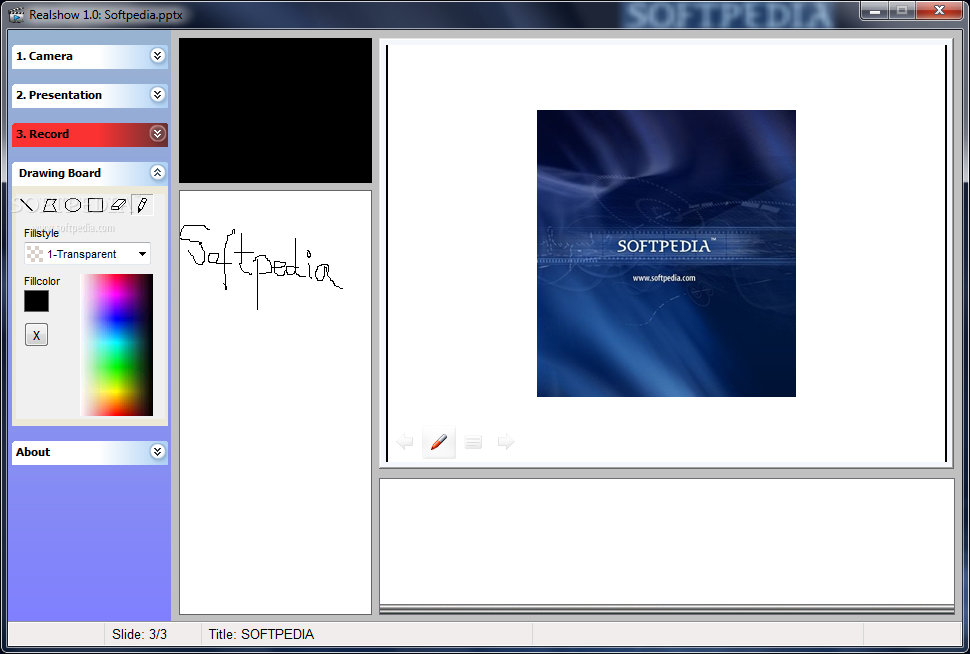Click the Fillcolor label
Image resolution: width=970 pixels, height=654 pixels.
pos(42,281)
